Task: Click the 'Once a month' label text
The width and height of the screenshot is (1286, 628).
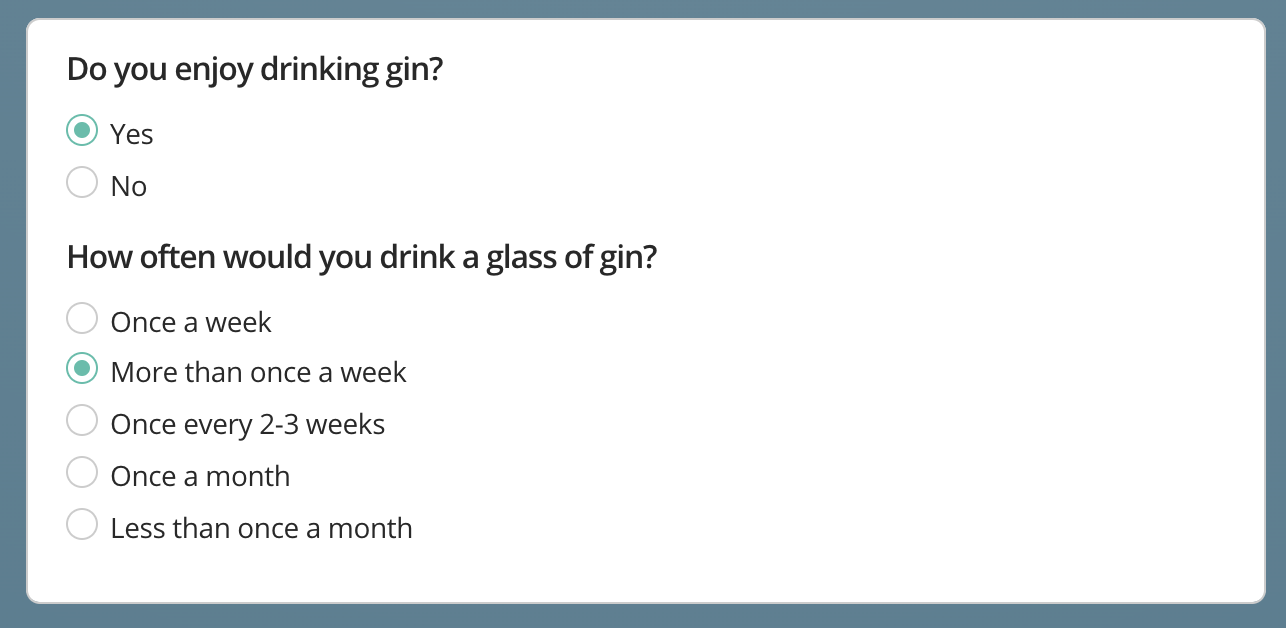Action: (x=200, y=477)
